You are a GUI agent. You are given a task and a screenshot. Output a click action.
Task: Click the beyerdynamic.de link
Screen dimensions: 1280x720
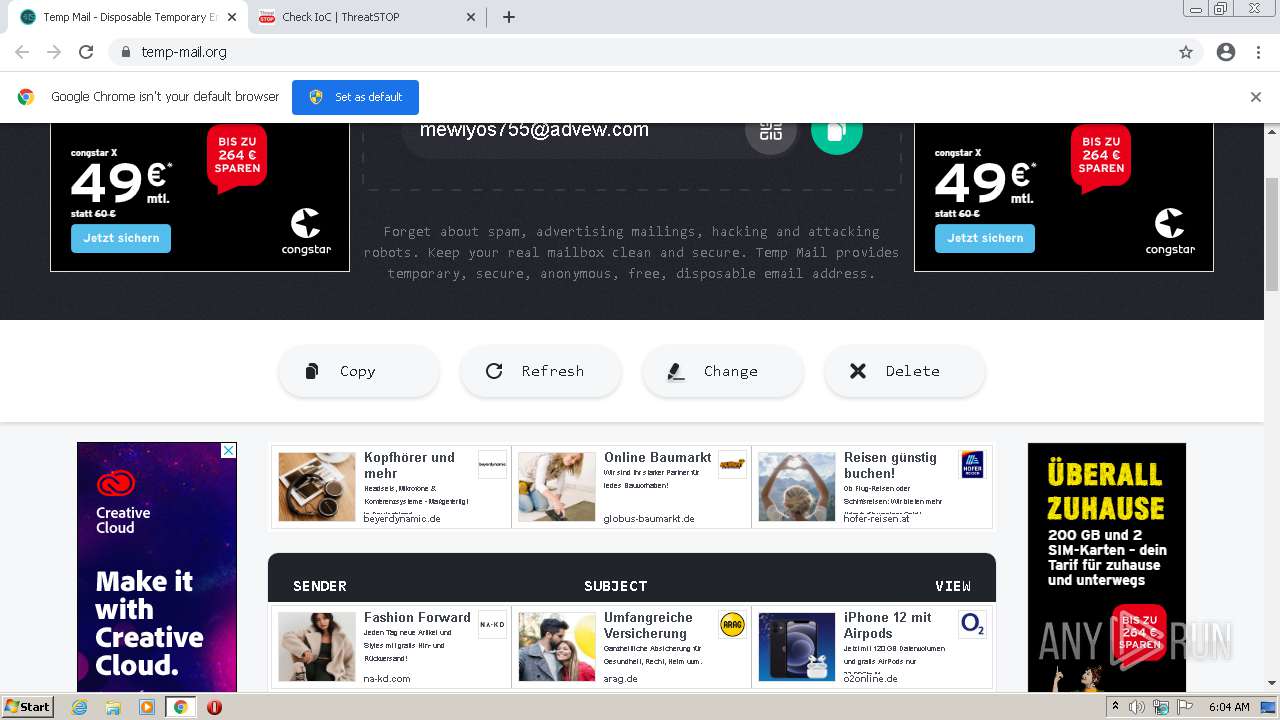(x=402, y=519)
